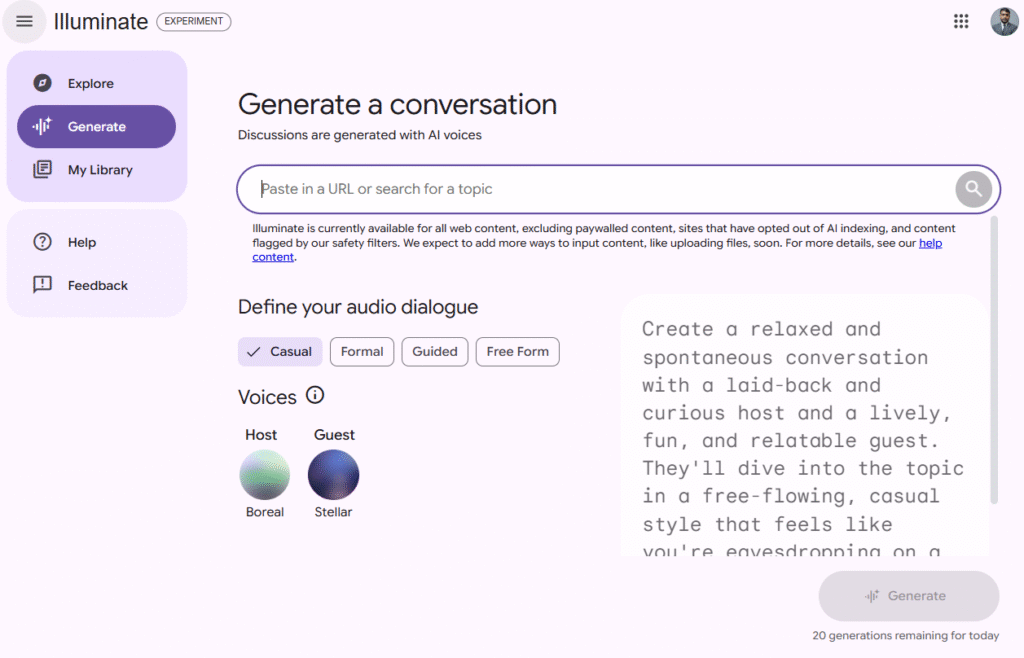Click the Casual chip checkmark icon
The image size is (1024, 658).
tap(253, 352)
